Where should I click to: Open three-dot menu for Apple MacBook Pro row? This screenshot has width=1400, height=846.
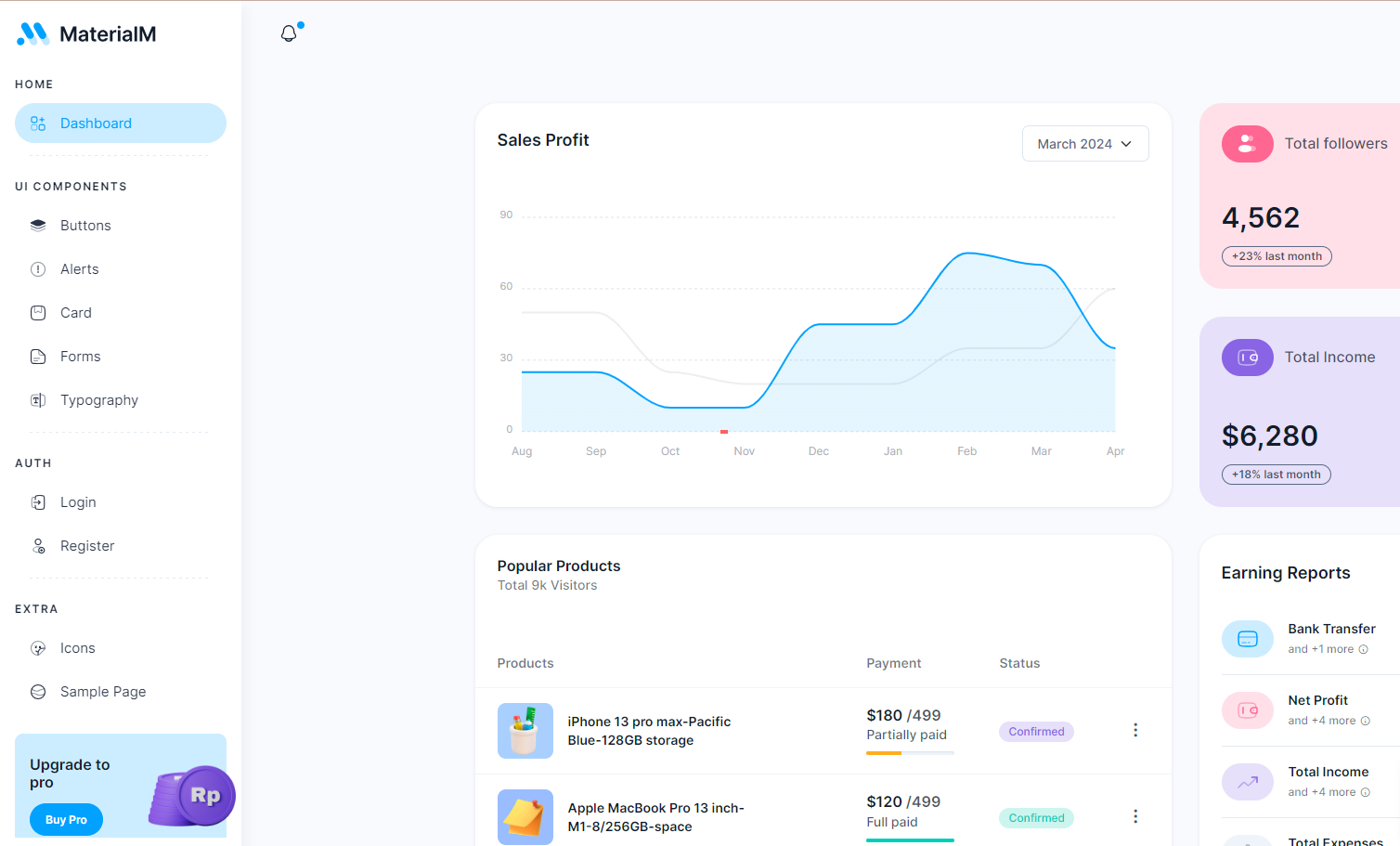click(1134, 816)
